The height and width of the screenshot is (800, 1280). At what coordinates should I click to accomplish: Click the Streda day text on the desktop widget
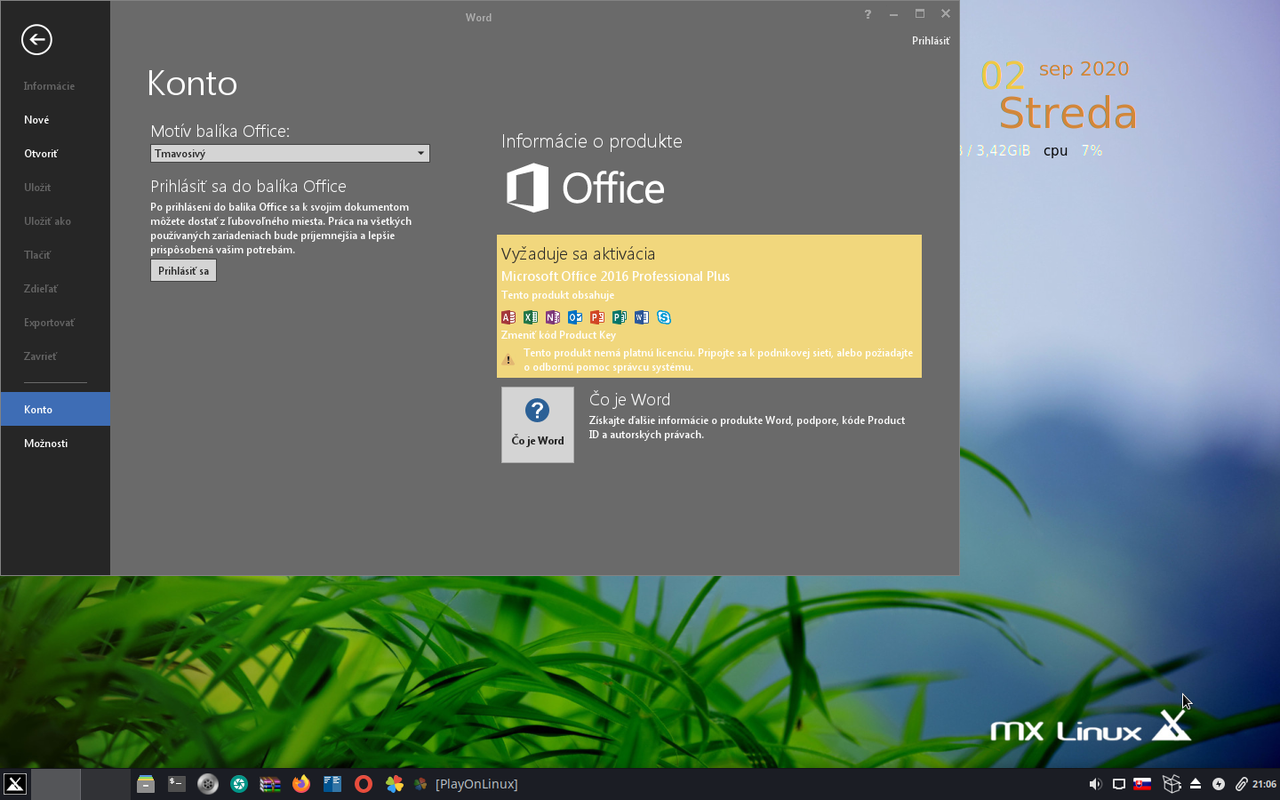[1068, 113]
